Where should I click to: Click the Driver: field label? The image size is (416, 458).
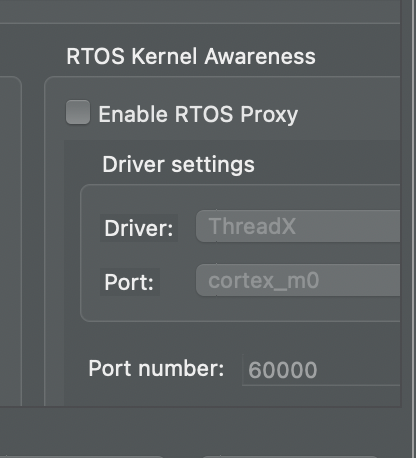coord(139,228)
